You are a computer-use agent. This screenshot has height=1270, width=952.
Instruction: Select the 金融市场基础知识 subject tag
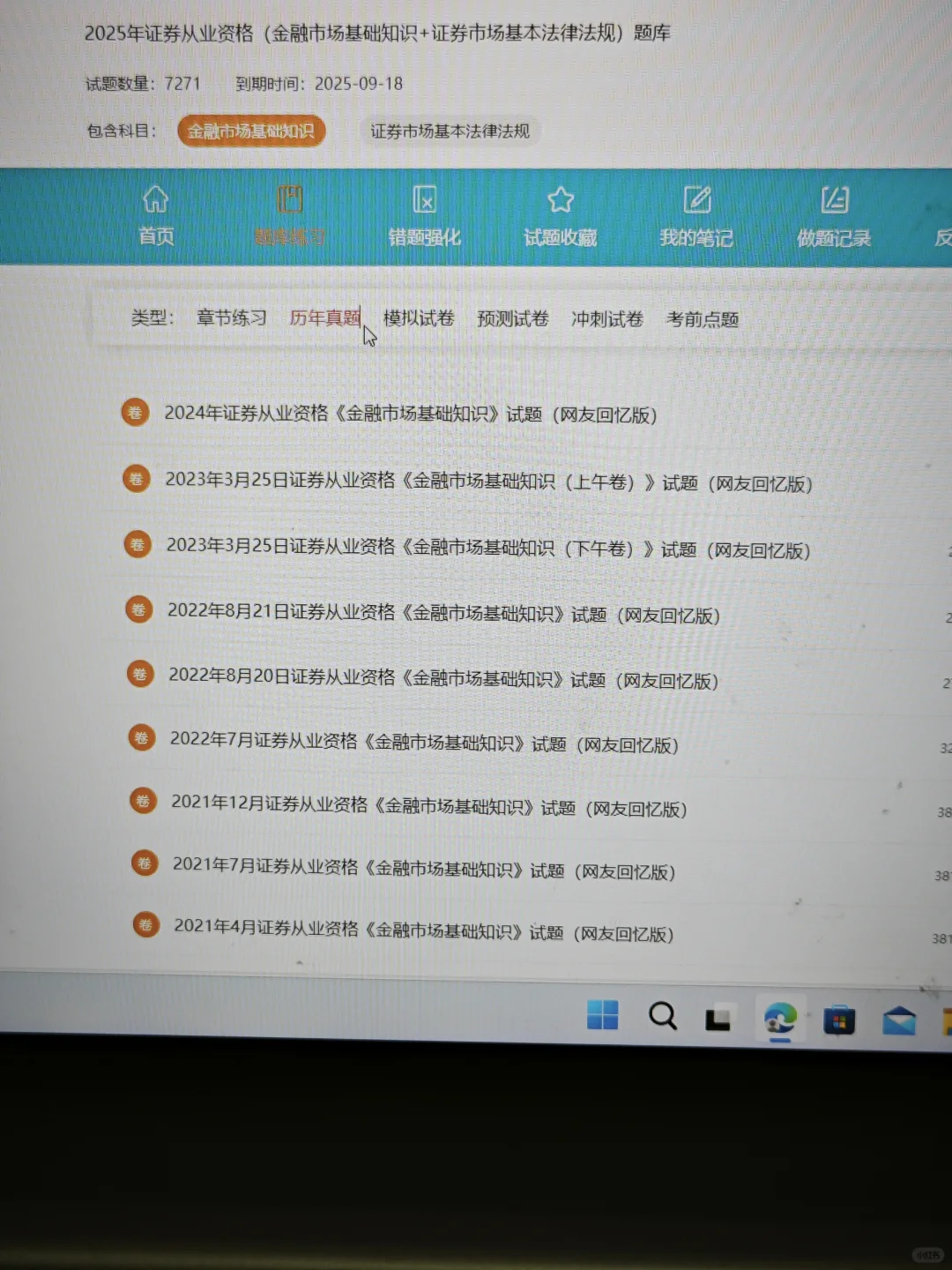coord(251,131)
